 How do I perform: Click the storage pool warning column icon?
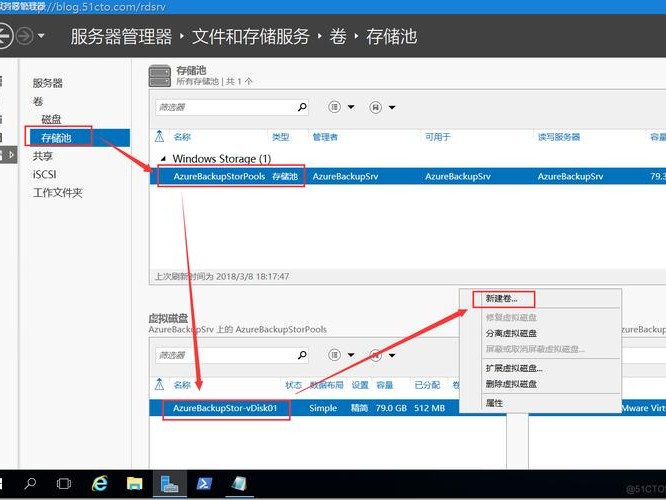pyautogui.click(x=159, y=137)
